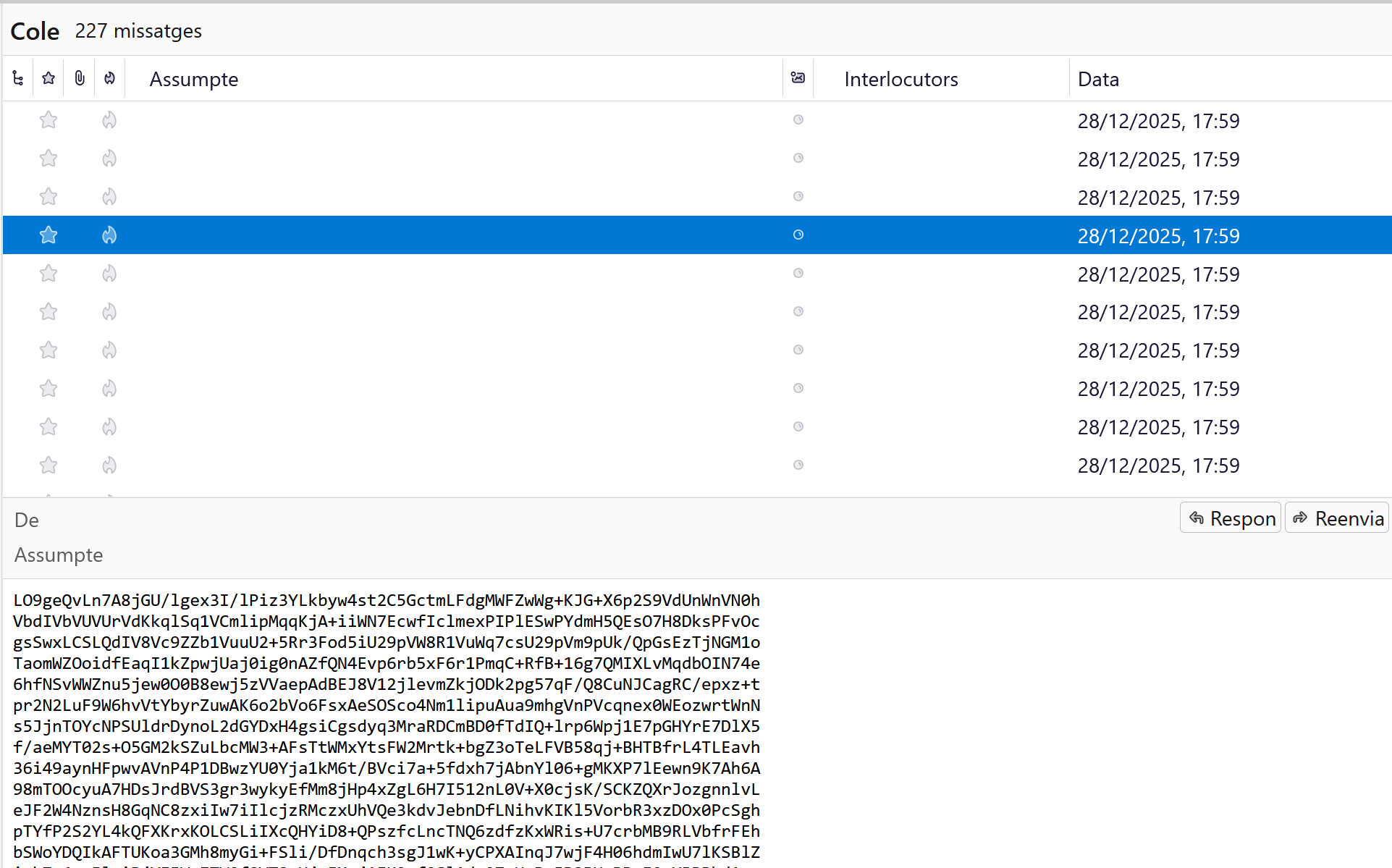Click the read status column header icon
The width and height of the screenshot is (1392, 868).
click(798, 78)
